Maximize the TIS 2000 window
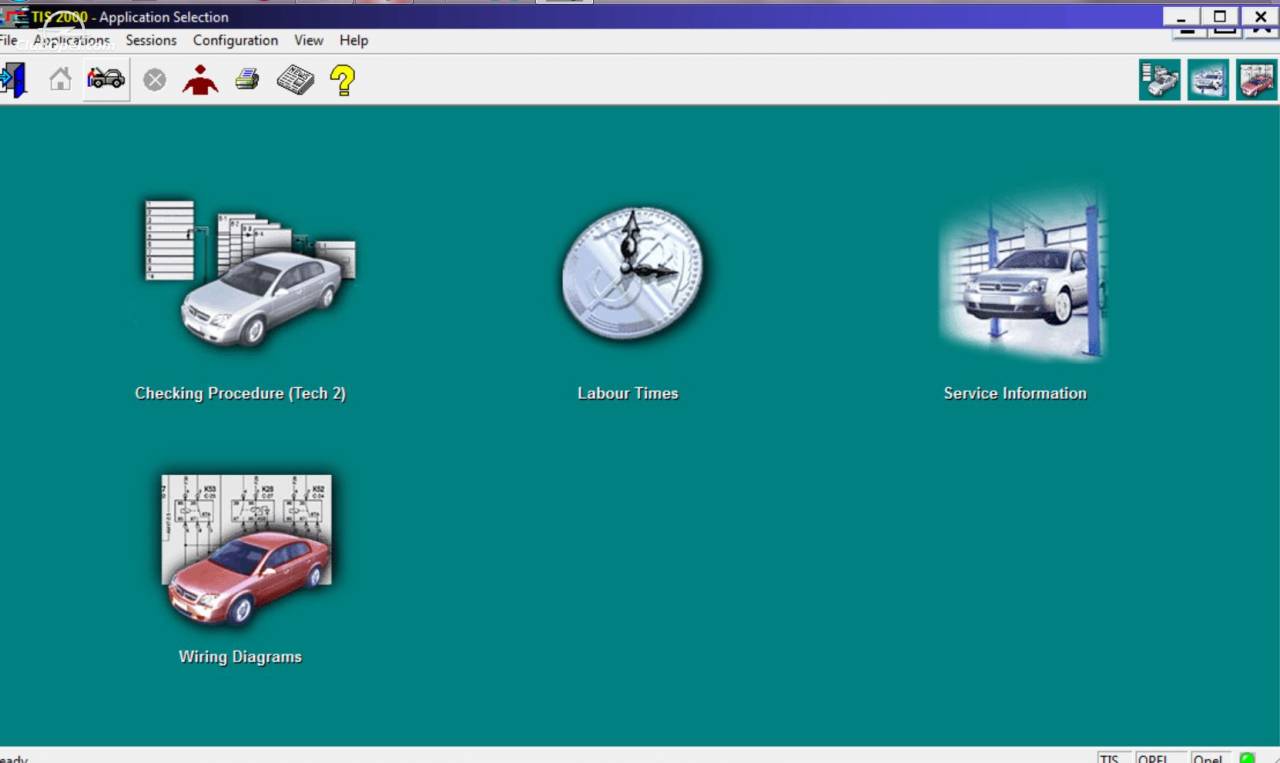 coord(1219,16)
